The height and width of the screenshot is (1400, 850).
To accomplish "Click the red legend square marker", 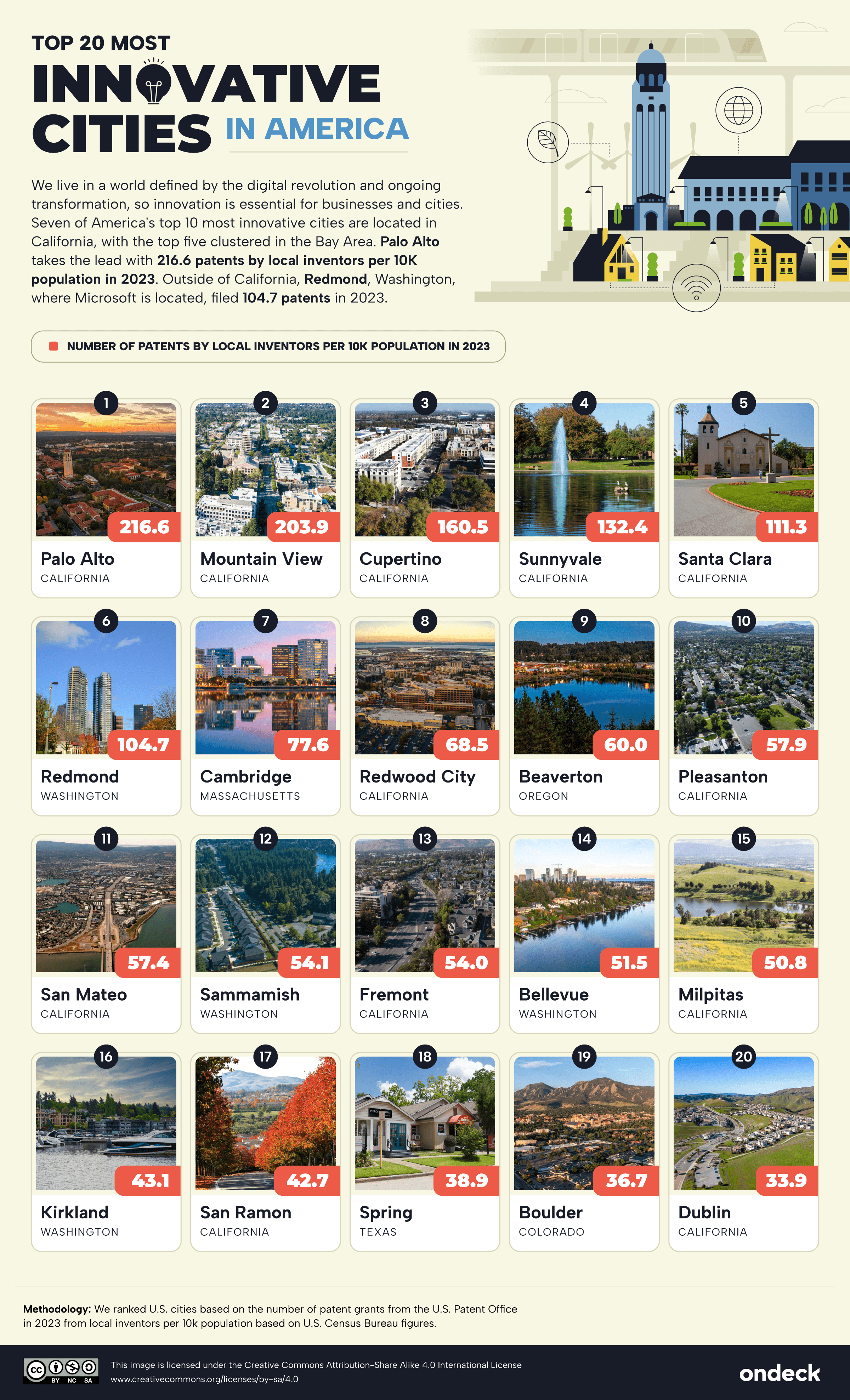I will click(x=53, y=346).
